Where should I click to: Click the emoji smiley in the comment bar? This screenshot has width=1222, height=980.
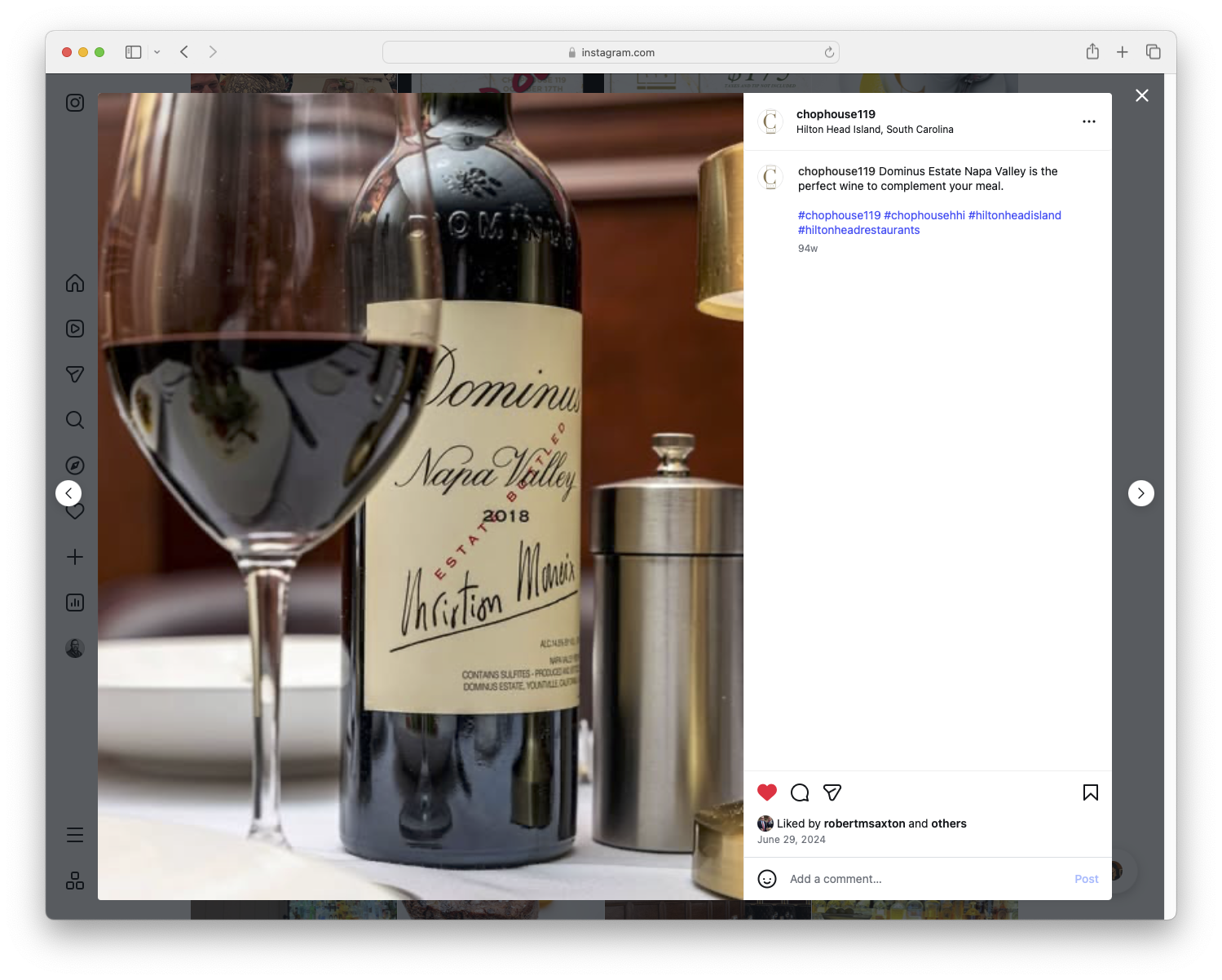767,879
